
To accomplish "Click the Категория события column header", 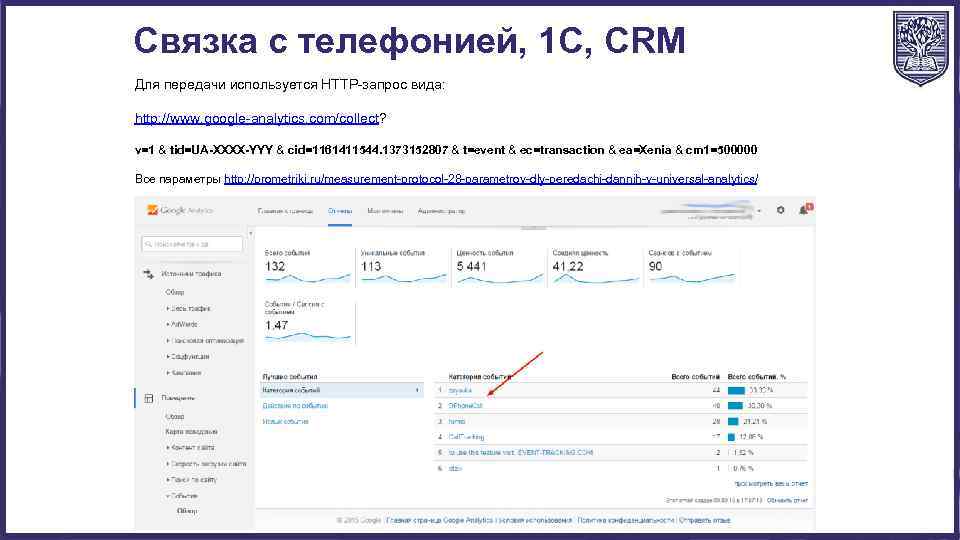I will [x=479, y=377].
